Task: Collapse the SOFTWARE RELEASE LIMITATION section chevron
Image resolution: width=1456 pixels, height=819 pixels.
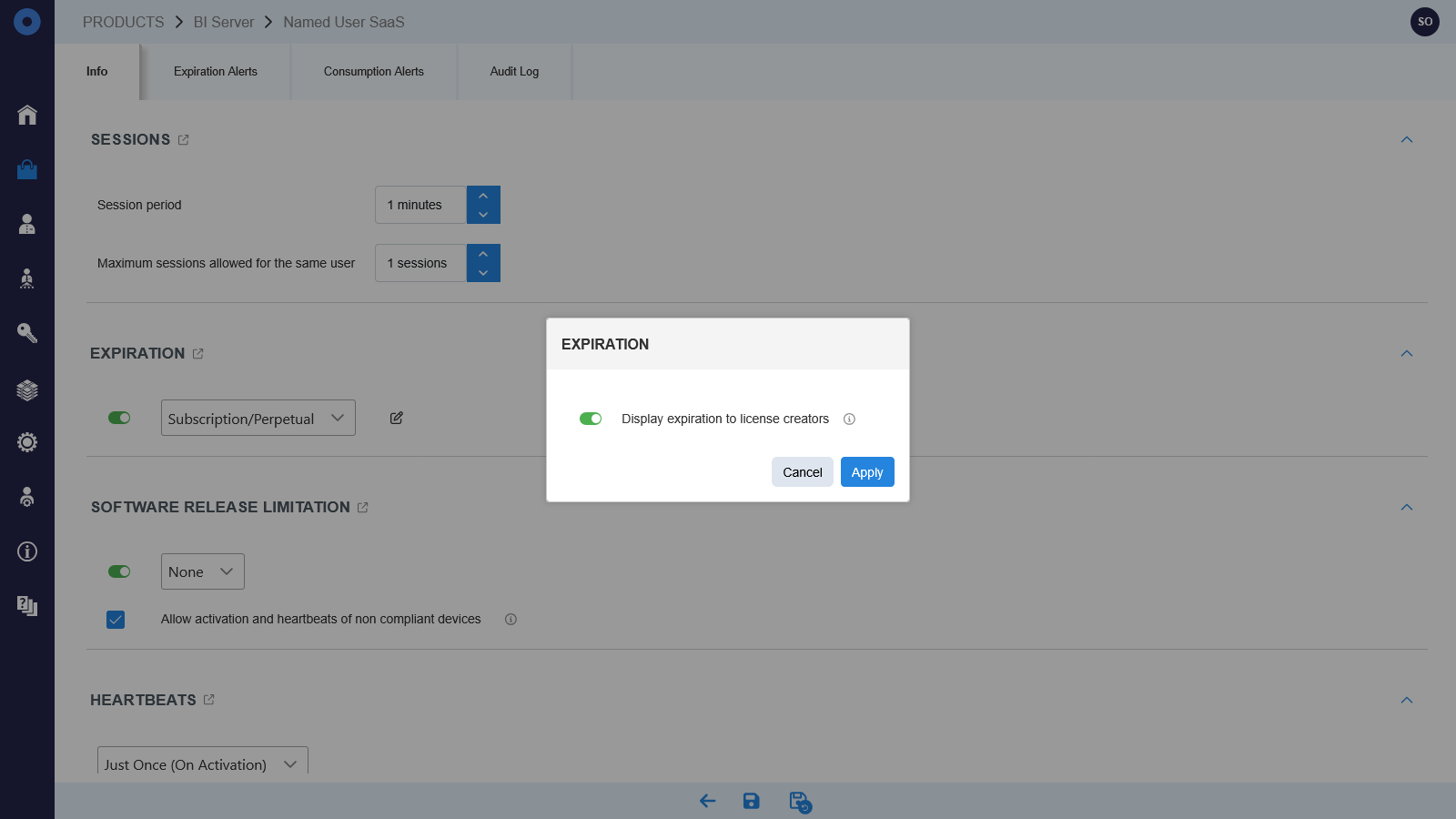Action: 1407,507
